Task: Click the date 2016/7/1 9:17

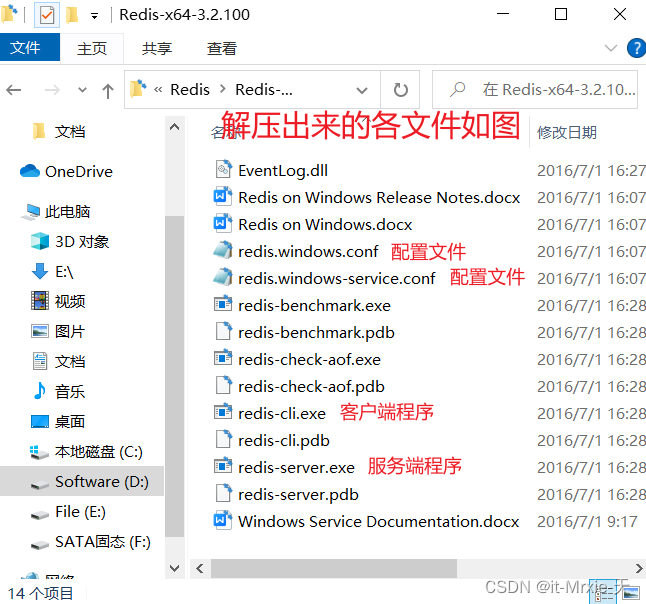Action: click(587, 522)
